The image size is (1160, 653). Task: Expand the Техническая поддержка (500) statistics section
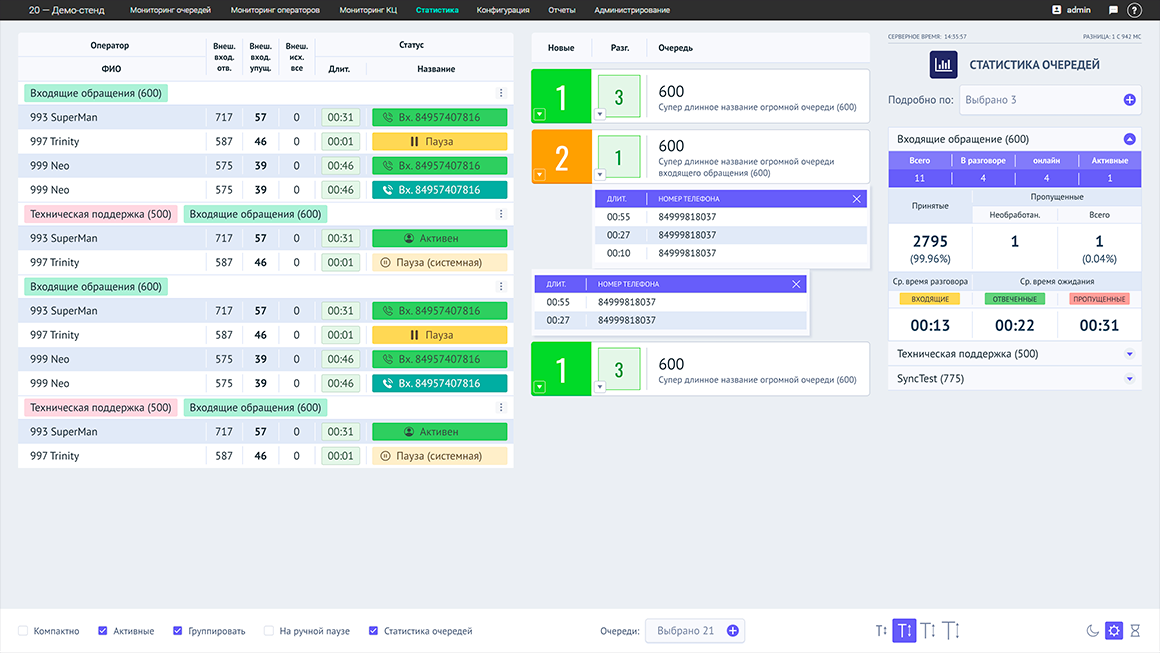1130,354
